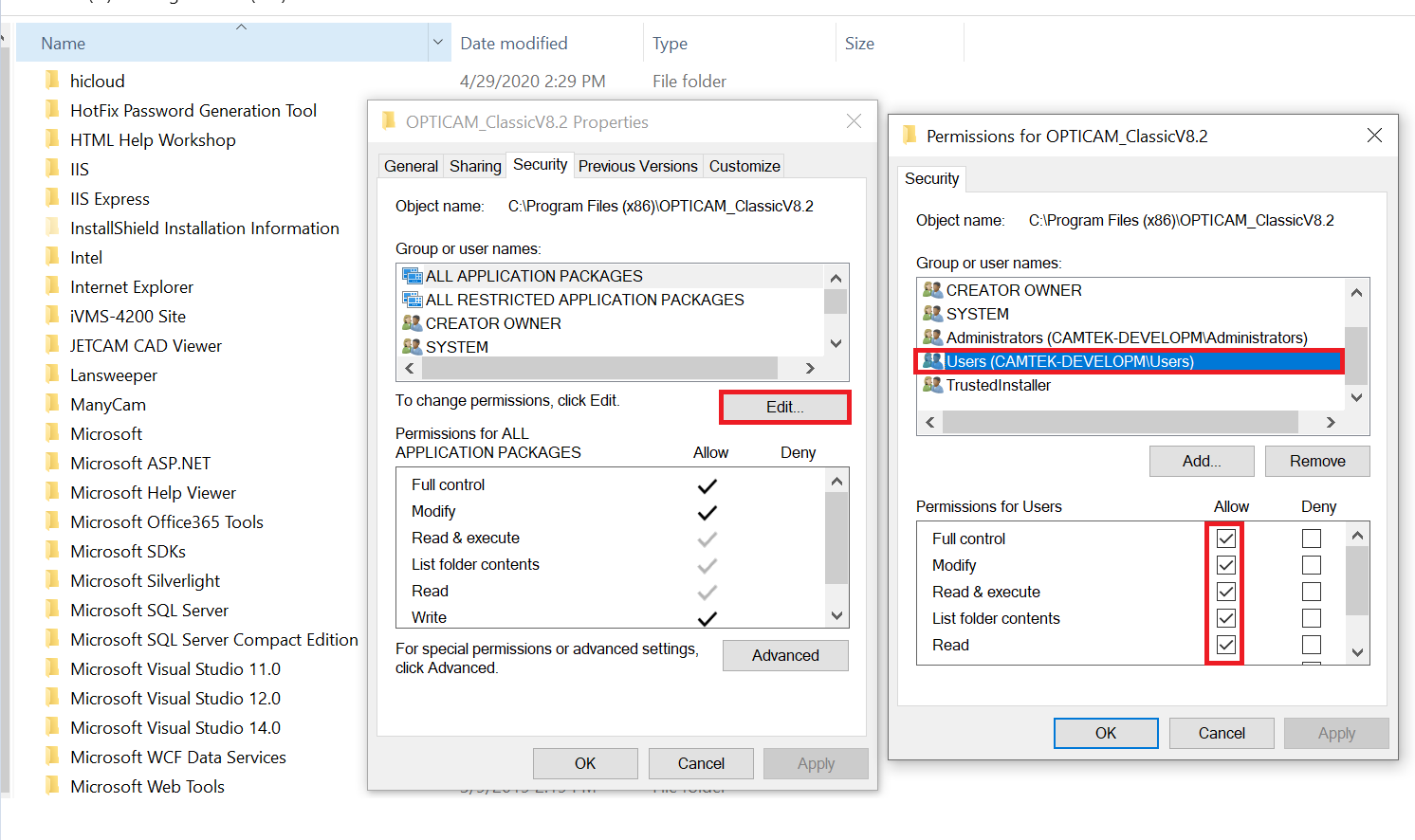Image resolution: width=1415 pixels, height=840 pixels.
Task: Select the Microsoft Web Tools folder icon
Action: tap(52, 786)
